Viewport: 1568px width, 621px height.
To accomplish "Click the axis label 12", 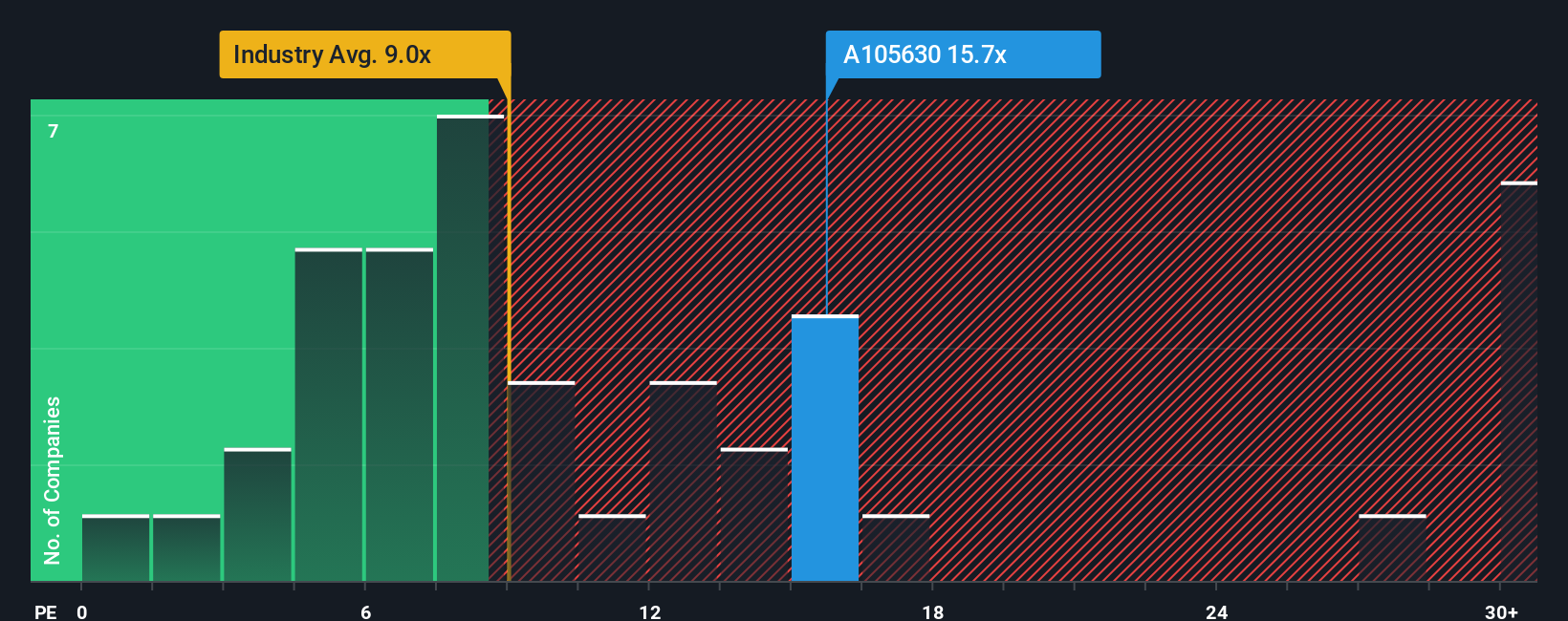I will (x=649, y=611).
